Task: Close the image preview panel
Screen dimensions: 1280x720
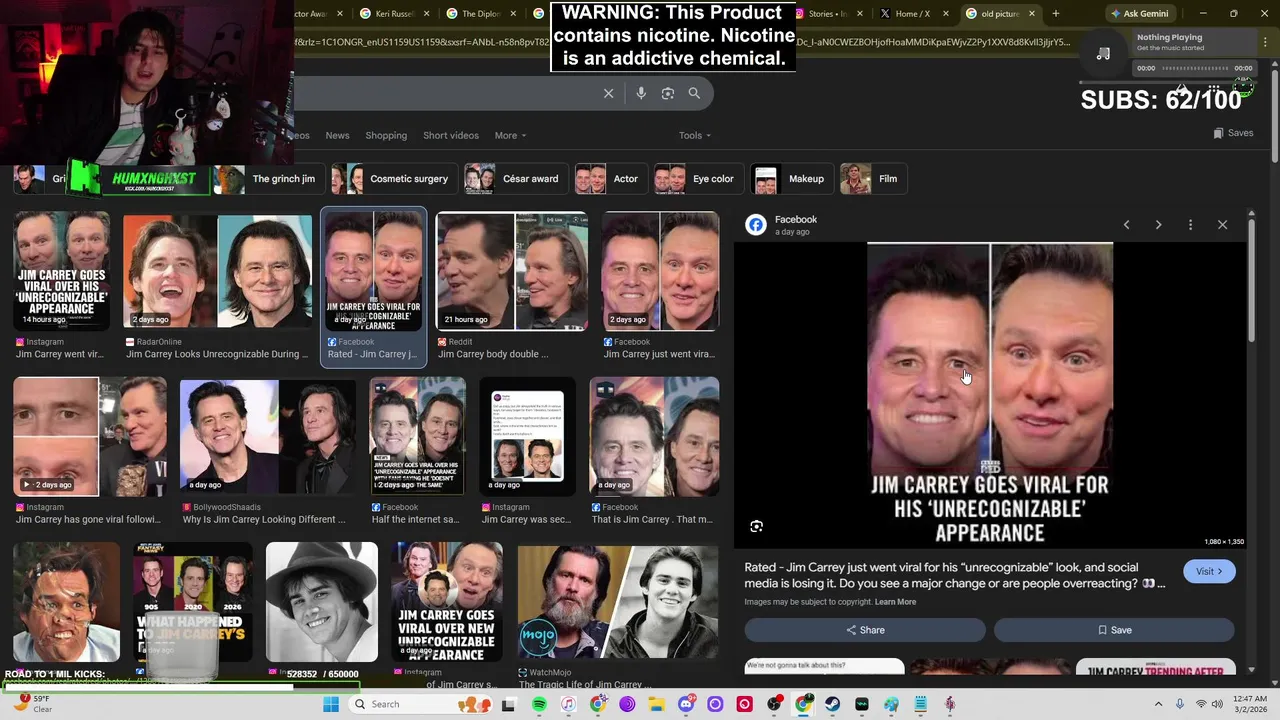Action: [1222, 225]
